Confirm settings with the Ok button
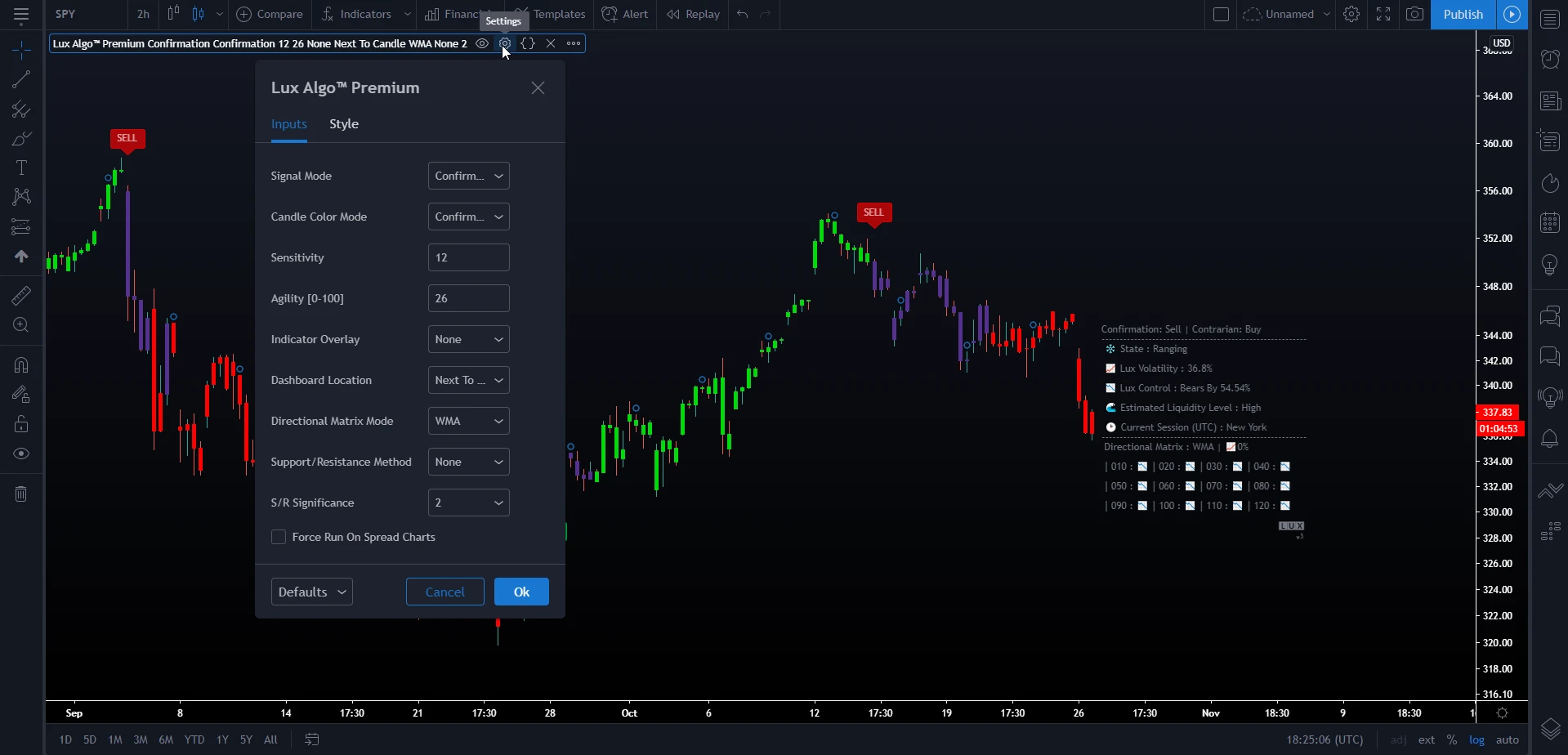Image resolution: width=1568 pixels, height=755 pixels. (x=521, y=592)
